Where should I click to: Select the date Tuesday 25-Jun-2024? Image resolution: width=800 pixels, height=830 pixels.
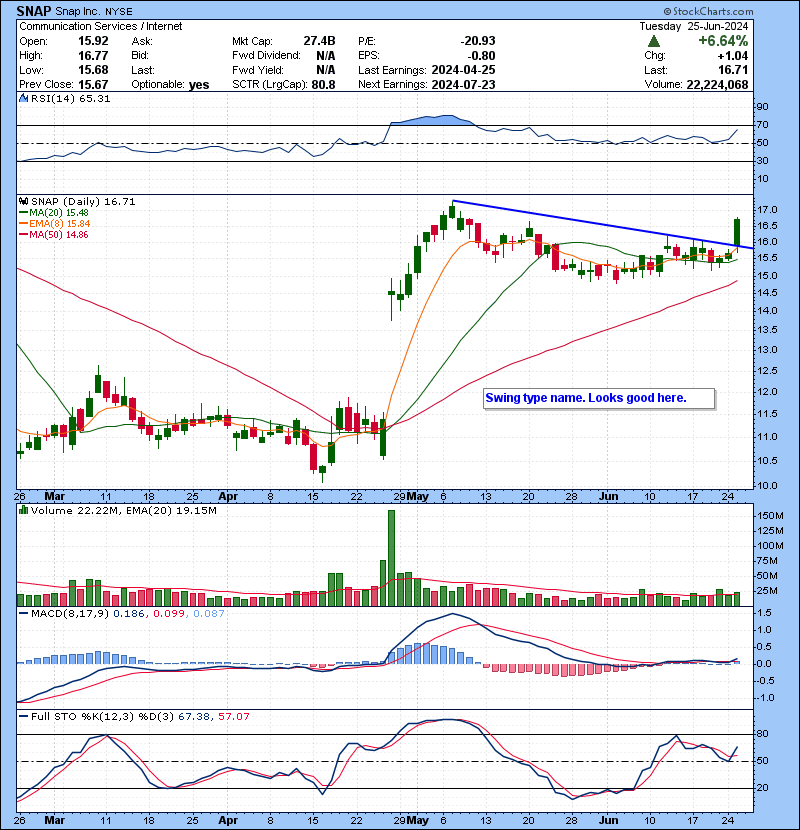point(694,26)
